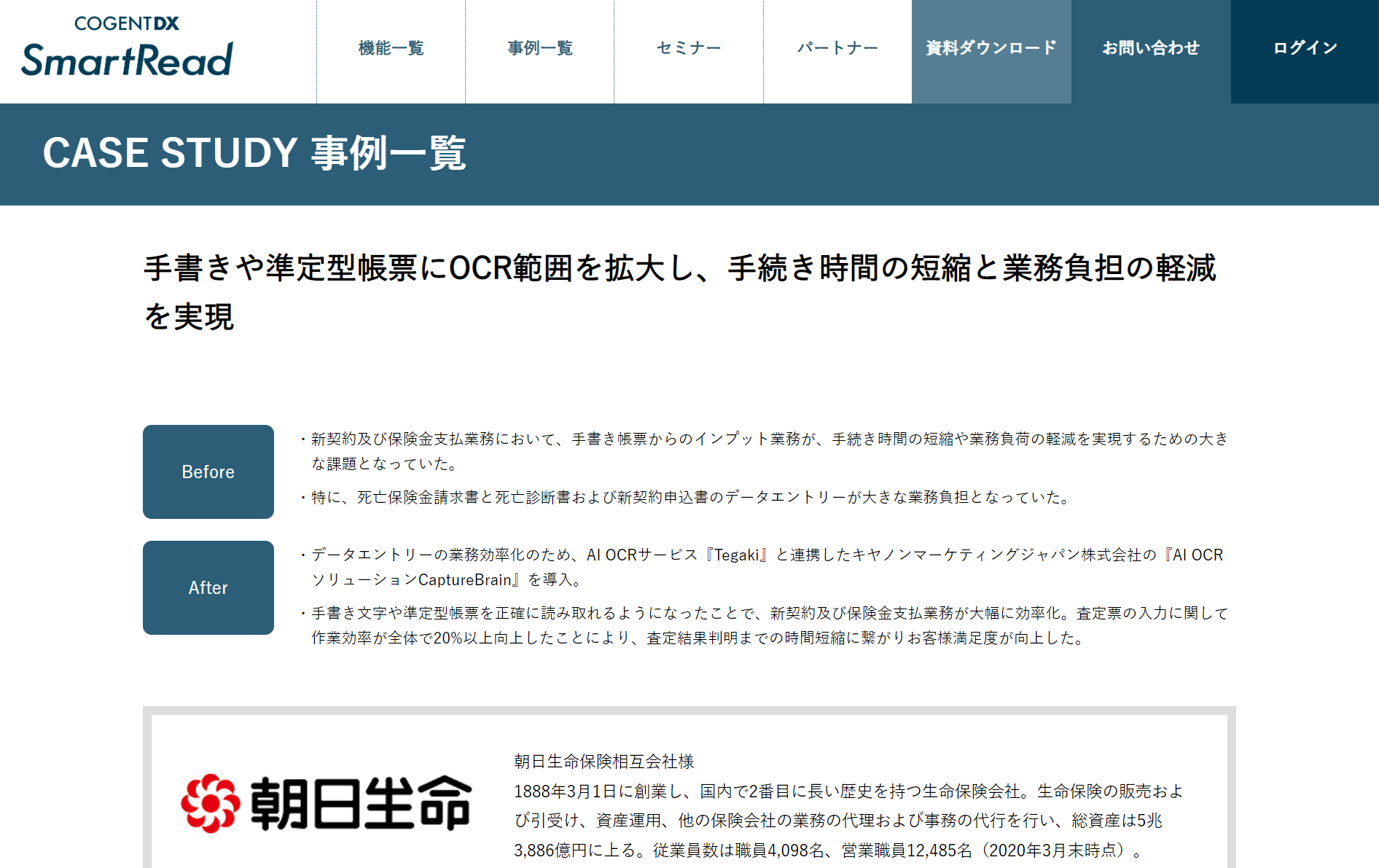Click the SmartRead logo
This screenshot has height=868, width=1379.
tap(127, 48)
